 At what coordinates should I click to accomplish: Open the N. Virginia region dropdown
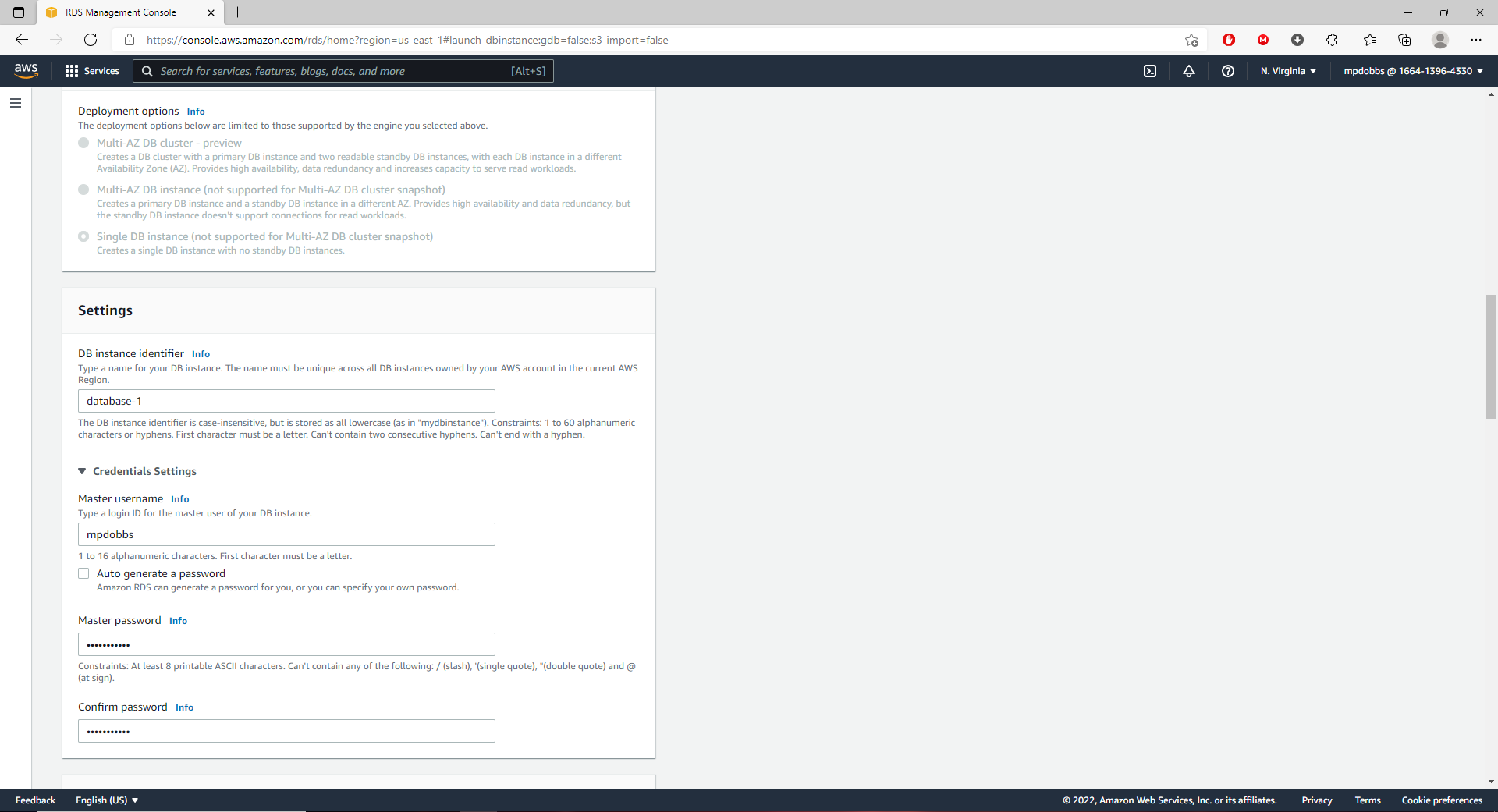point(1288,71)
